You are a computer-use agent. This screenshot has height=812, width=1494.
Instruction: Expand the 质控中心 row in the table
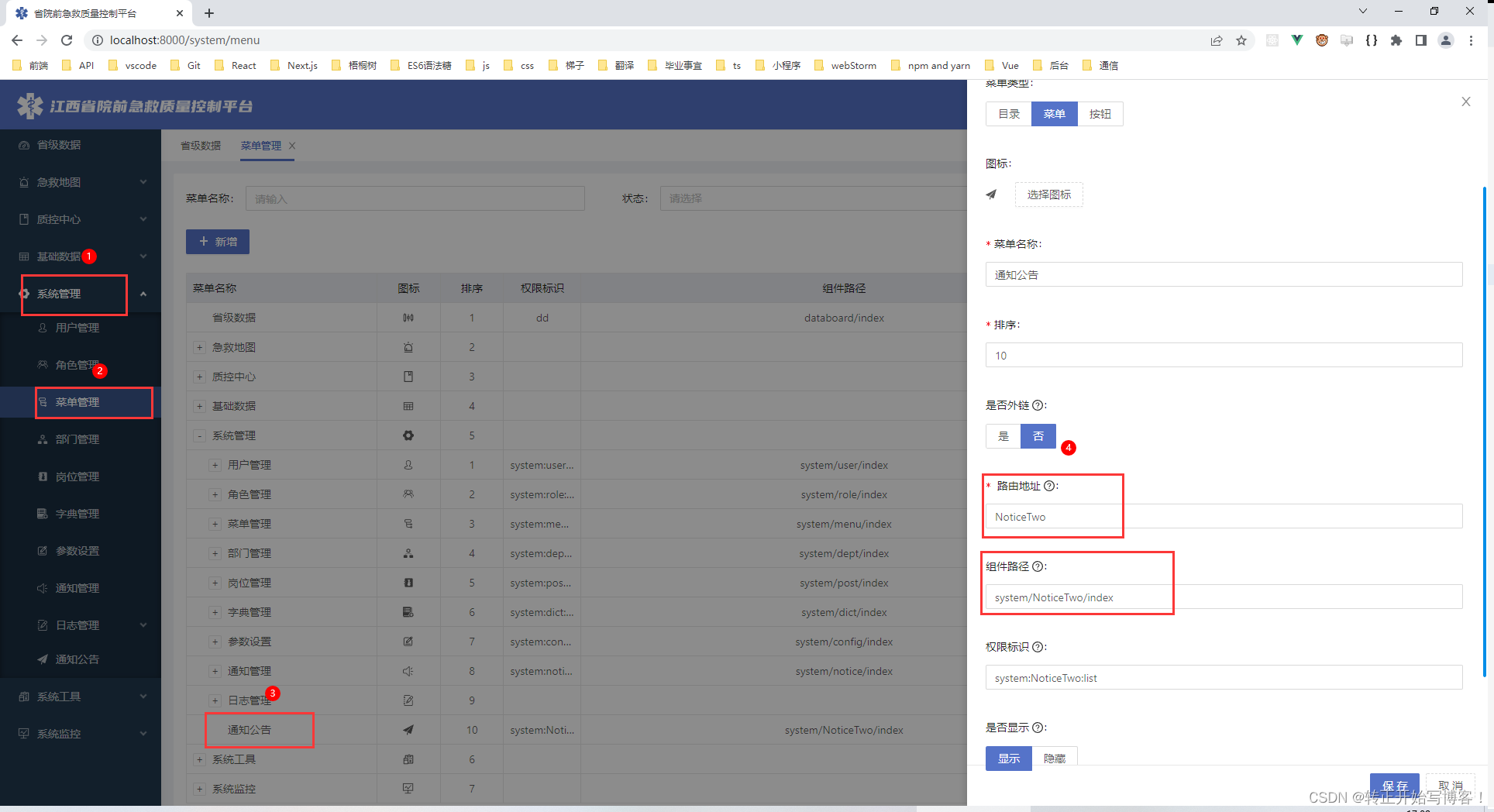(x=199, y=377)
